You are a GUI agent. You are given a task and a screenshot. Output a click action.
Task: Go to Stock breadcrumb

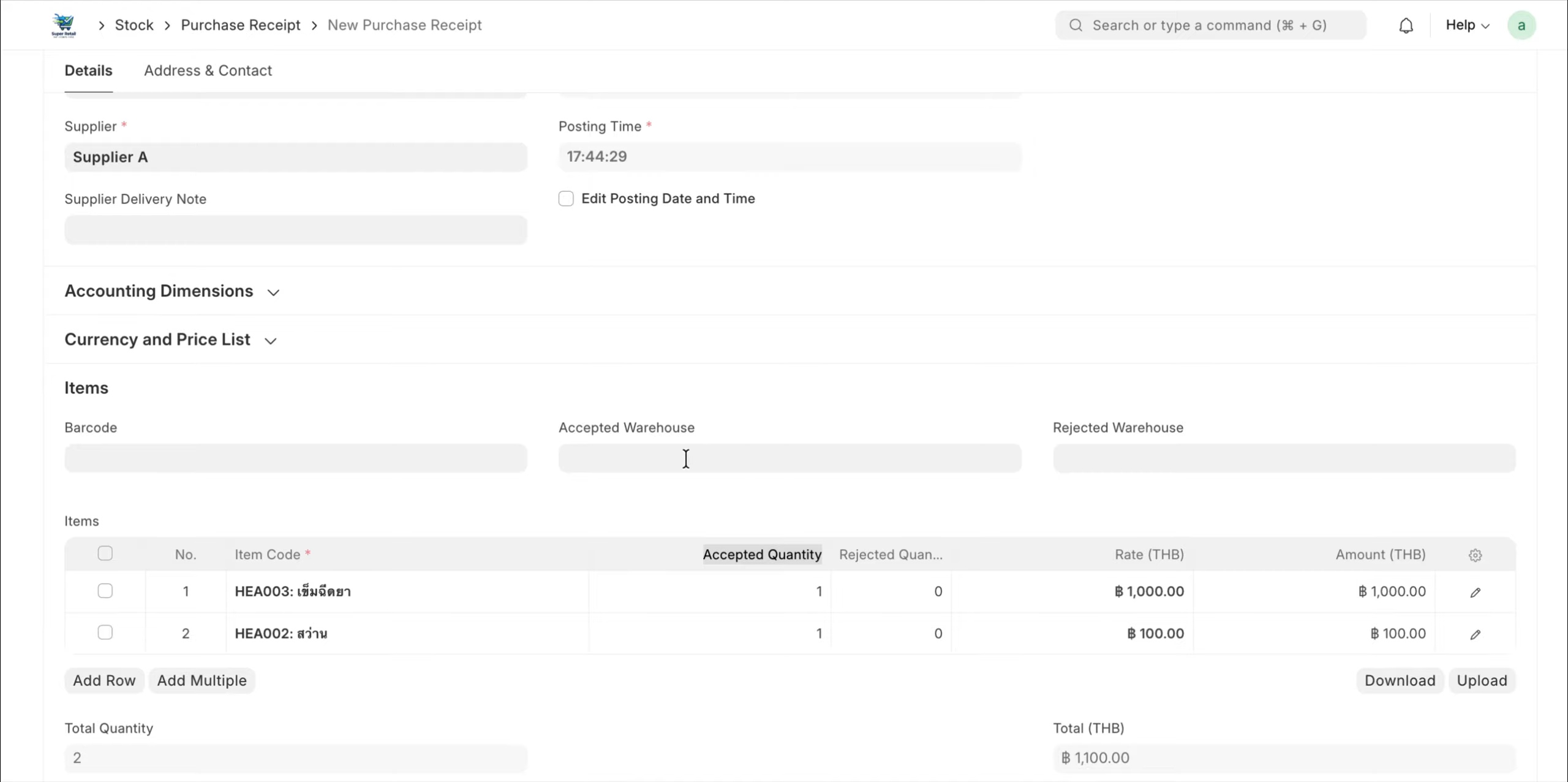[134, 25]
